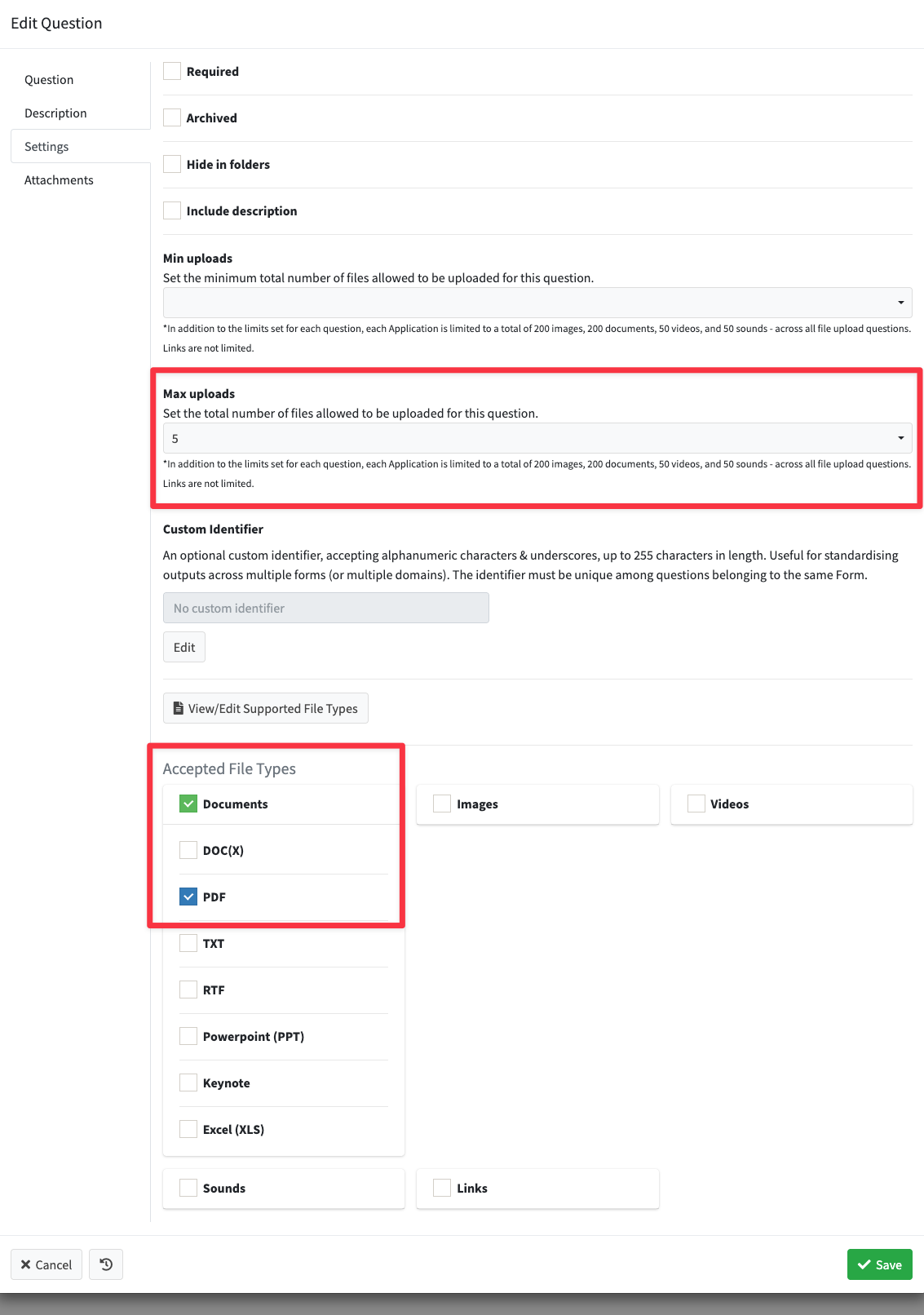The width and height of the screenshot is (924, 1315).
Task: Tick the Images file type checkbox
Action: pos(442,804)
